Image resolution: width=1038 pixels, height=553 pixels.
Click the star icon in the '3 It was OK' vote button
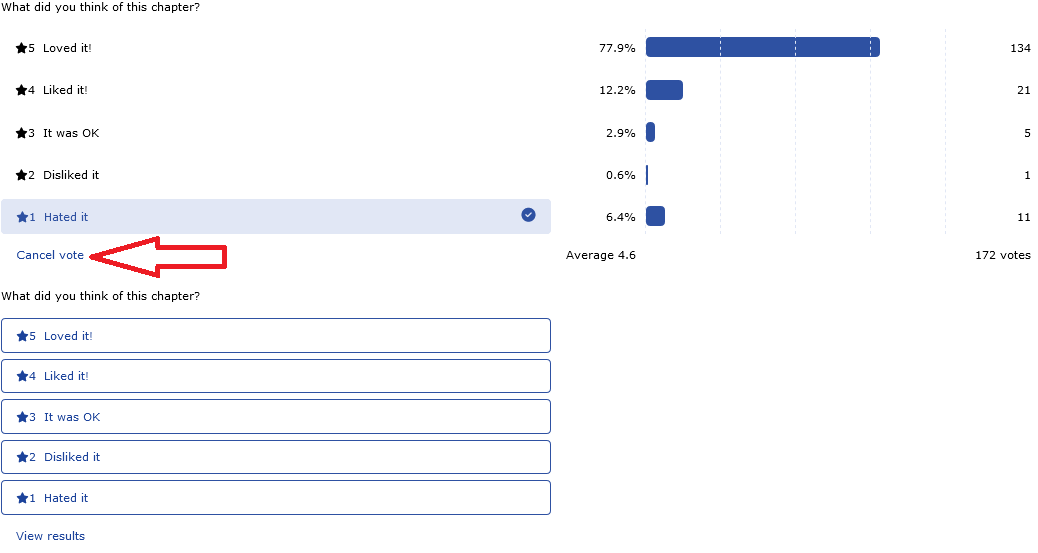click(22, 417)
